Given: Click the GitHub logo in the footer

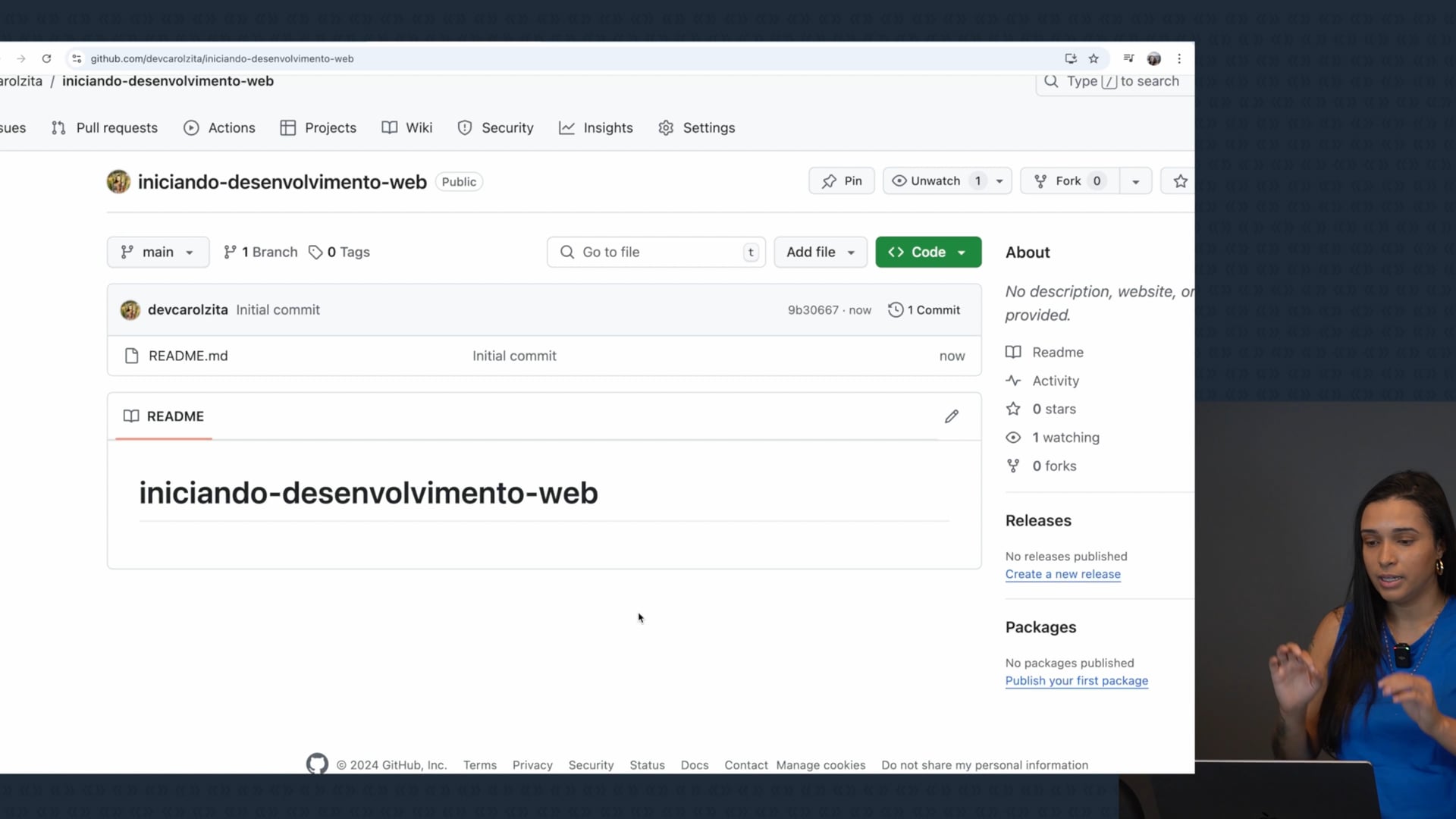Looking at the screenshot, I should 317,764.
